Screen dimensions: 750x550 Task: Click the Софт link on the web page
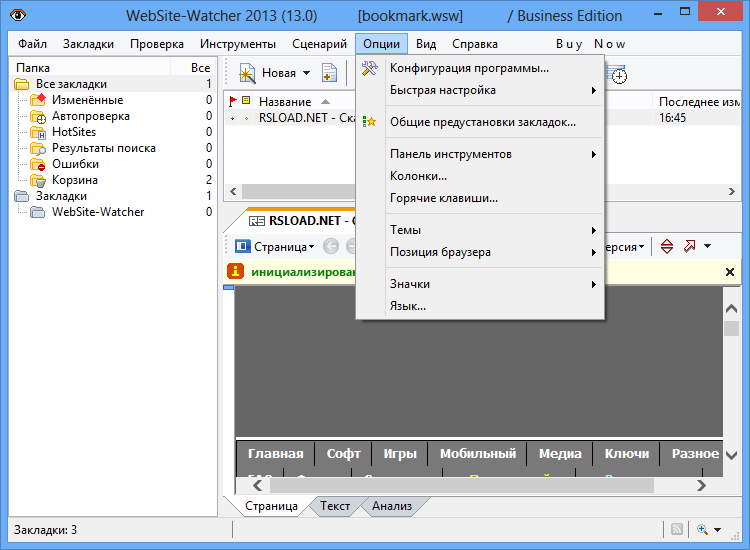343,453
